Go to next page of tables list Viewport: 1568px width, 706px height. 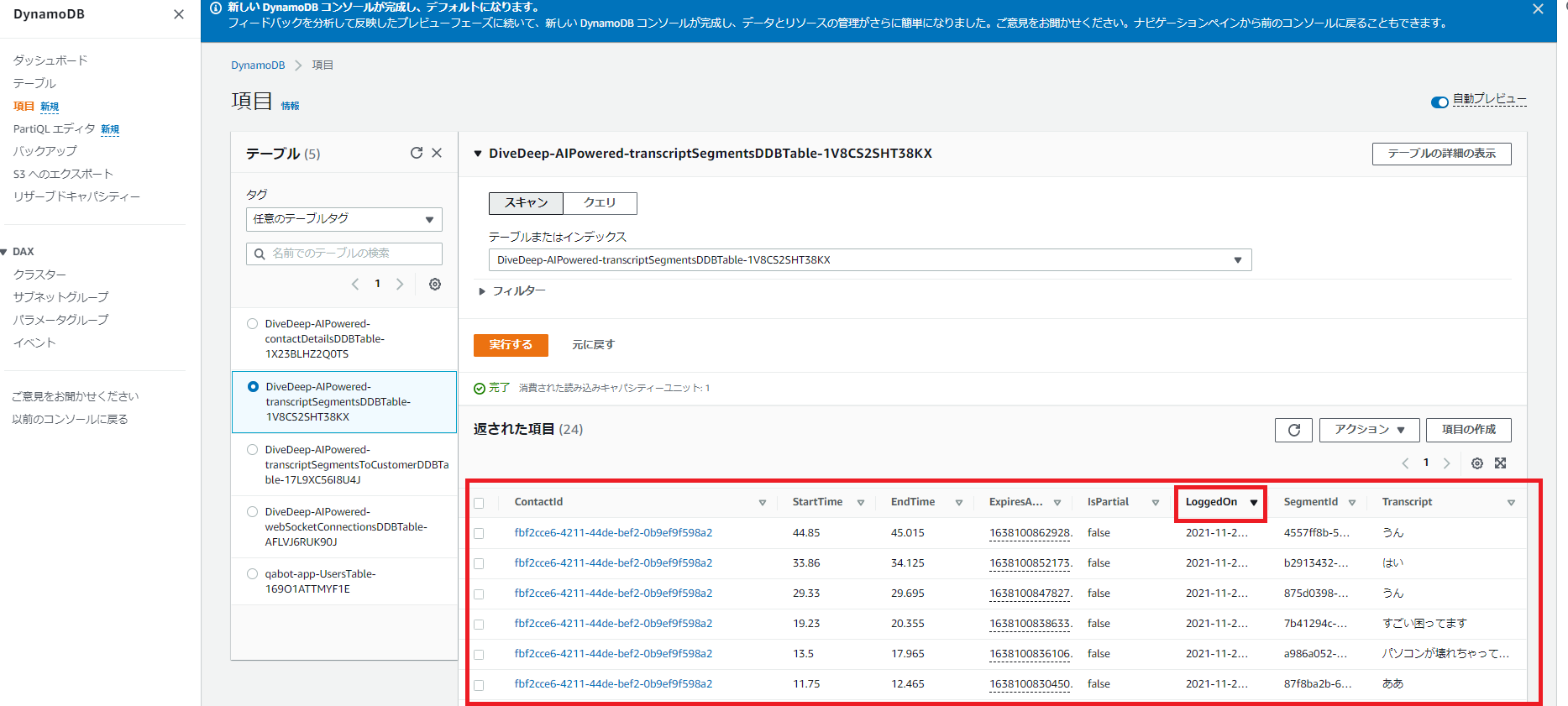pos(400,285)
